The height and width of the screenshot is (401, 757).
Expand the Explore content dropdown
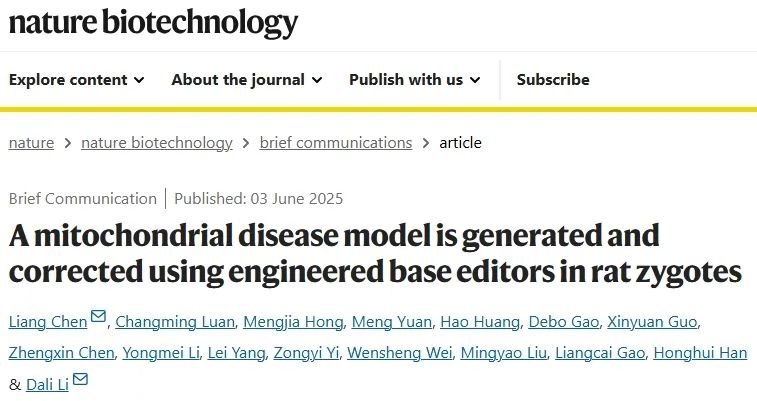pyautogui.click(x=76, y=80)
